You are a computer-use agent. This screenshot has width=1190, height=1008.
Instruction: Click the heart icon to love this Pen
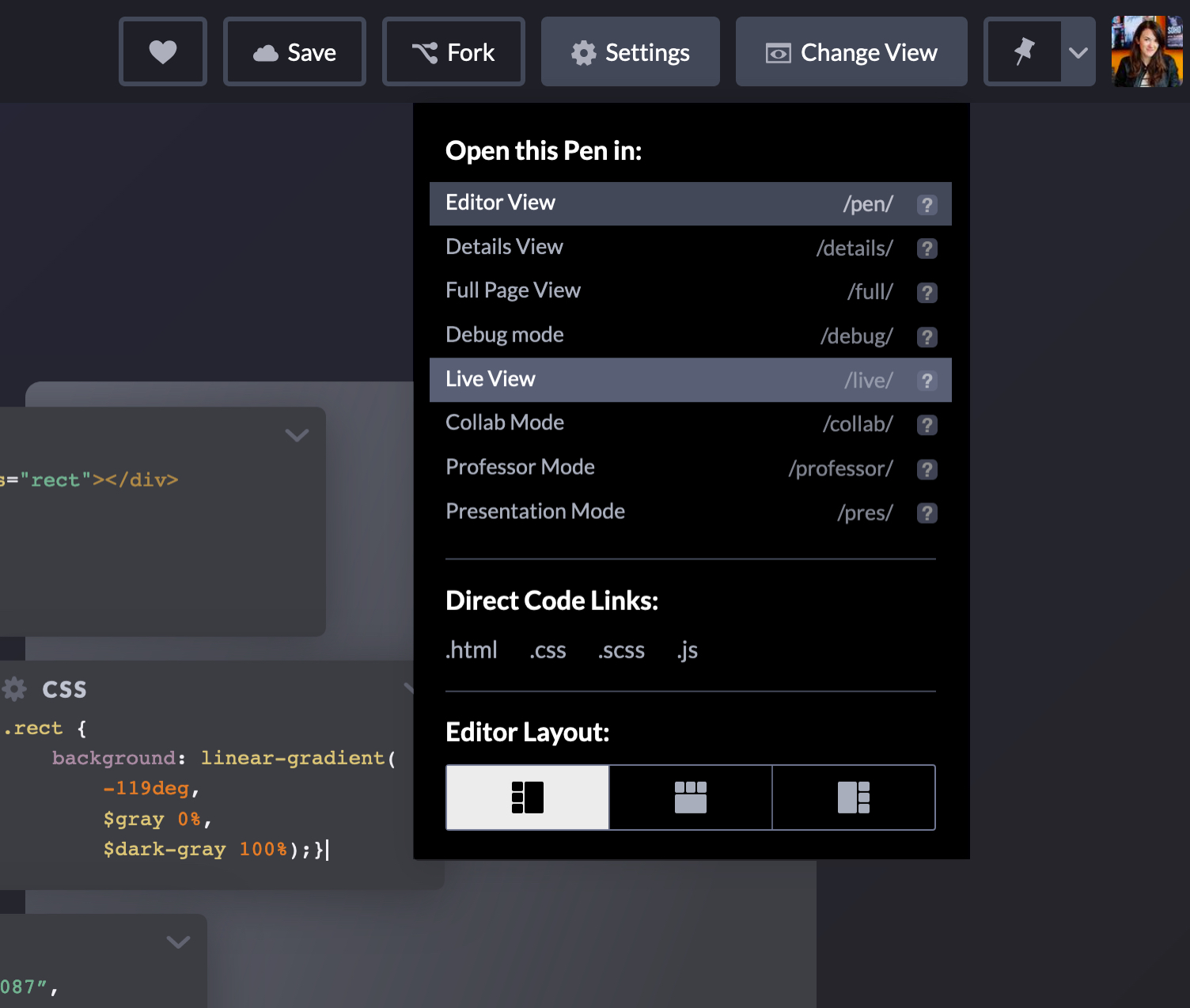point(162,51)
